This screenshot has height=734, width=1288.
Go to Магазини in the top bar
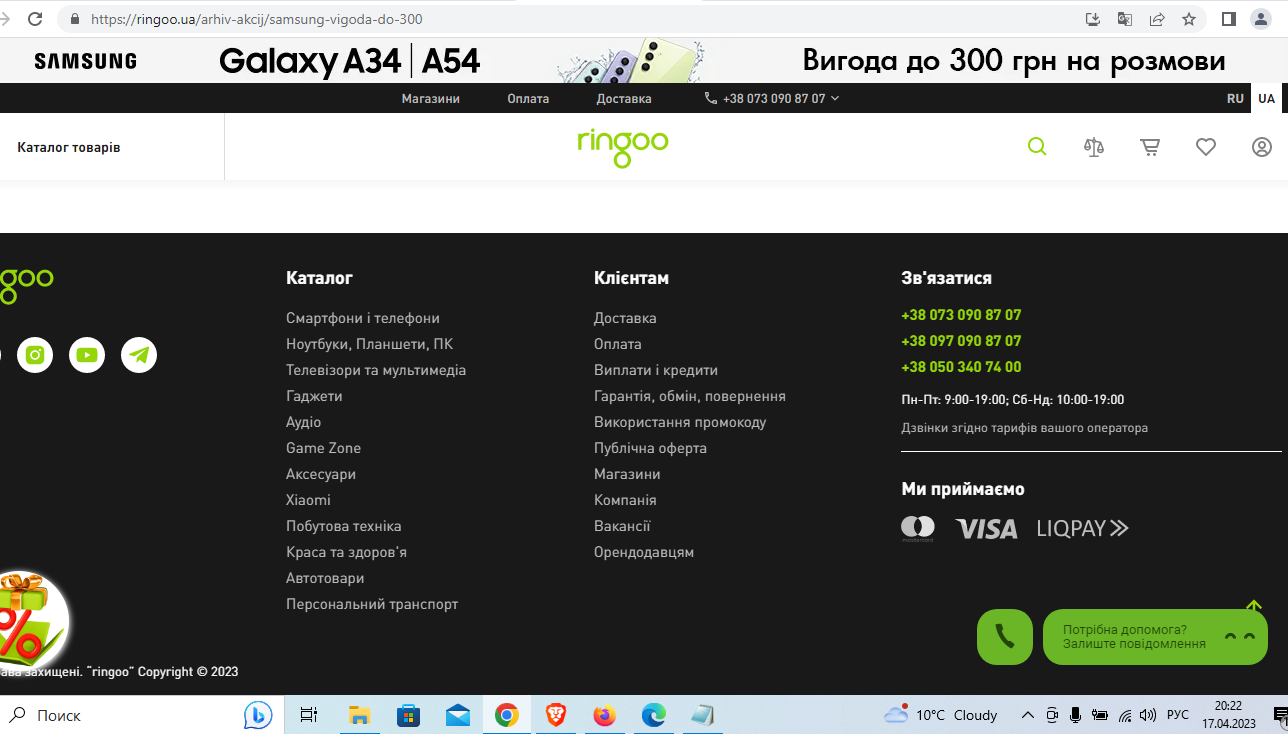coord(430,99)
